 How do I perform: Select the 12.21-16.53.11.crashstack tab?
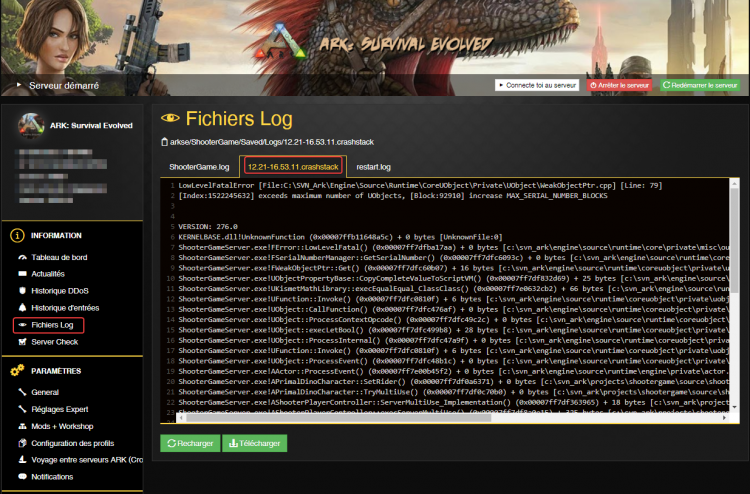click(292, 166)
